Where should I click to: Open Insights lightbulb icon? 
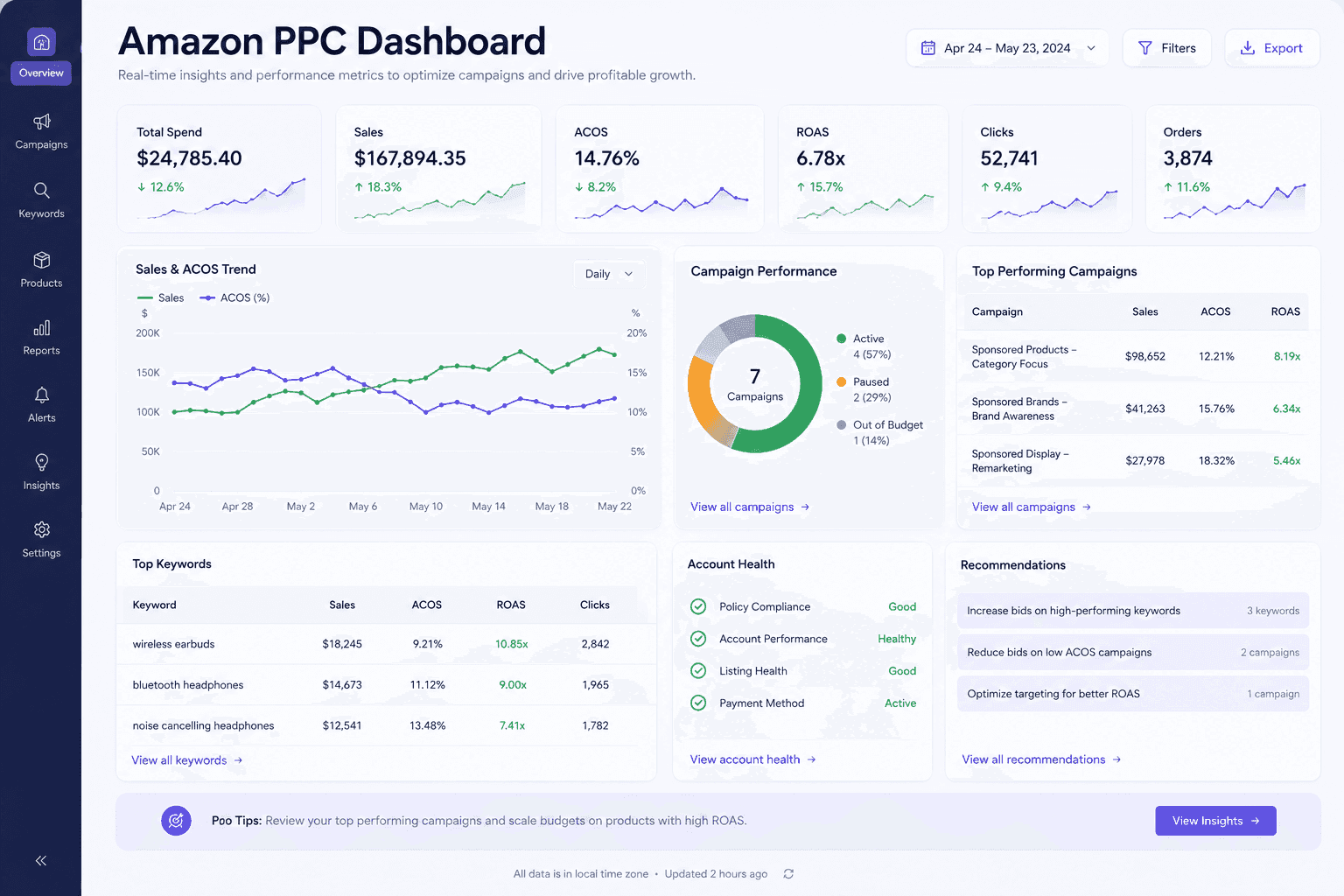[x=41, y=462]
